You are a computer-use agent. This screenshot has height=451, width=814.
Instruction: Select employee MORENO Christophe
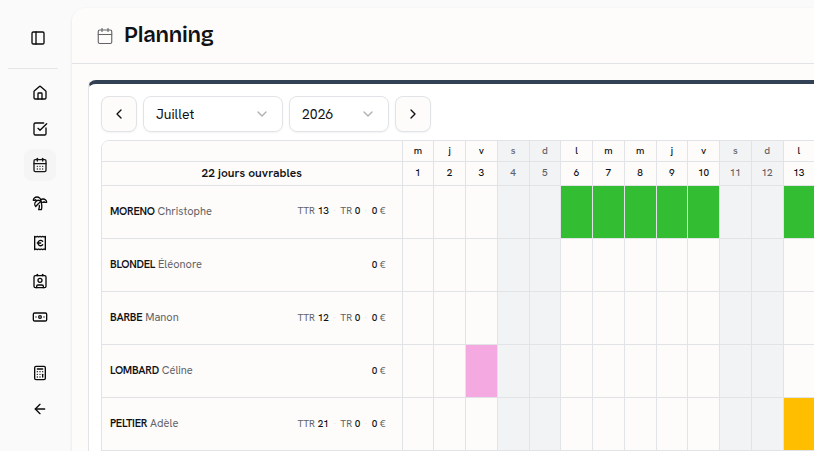(161, 211)
